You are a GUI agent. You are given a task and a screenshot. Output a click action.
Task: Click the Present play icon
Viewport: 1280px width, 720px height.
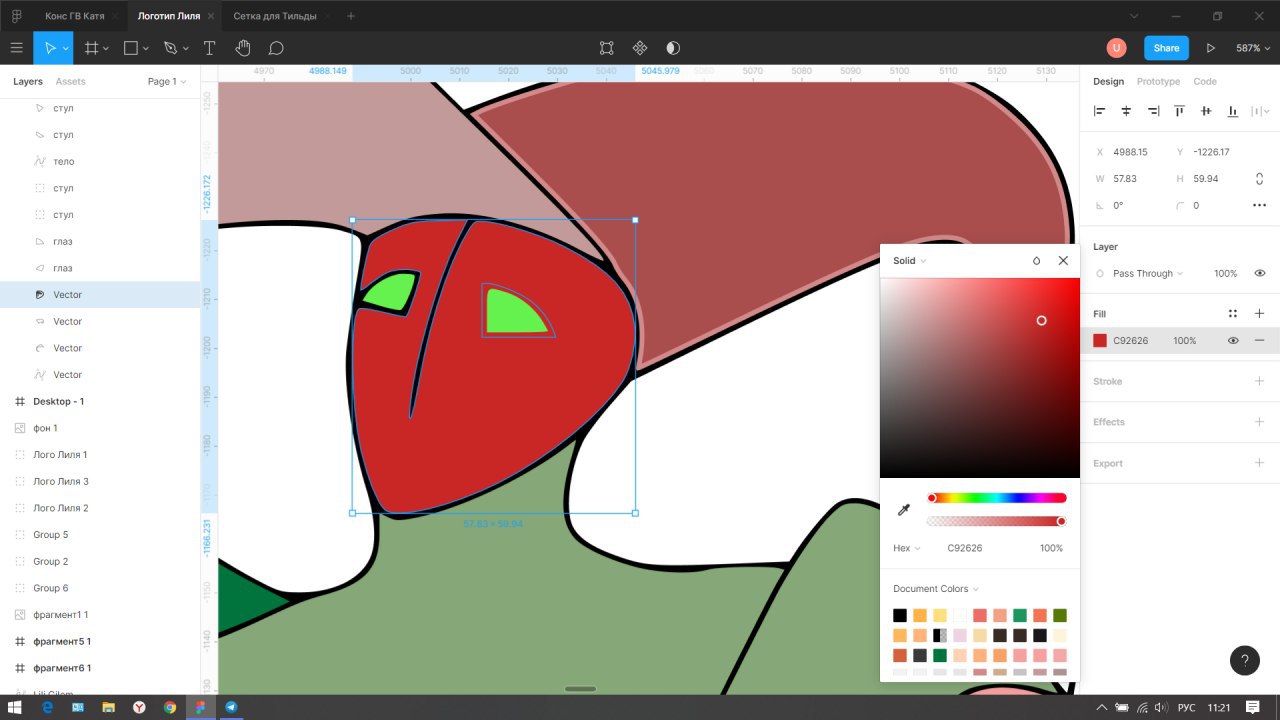pyautogui.click(x=1211, y=48)
